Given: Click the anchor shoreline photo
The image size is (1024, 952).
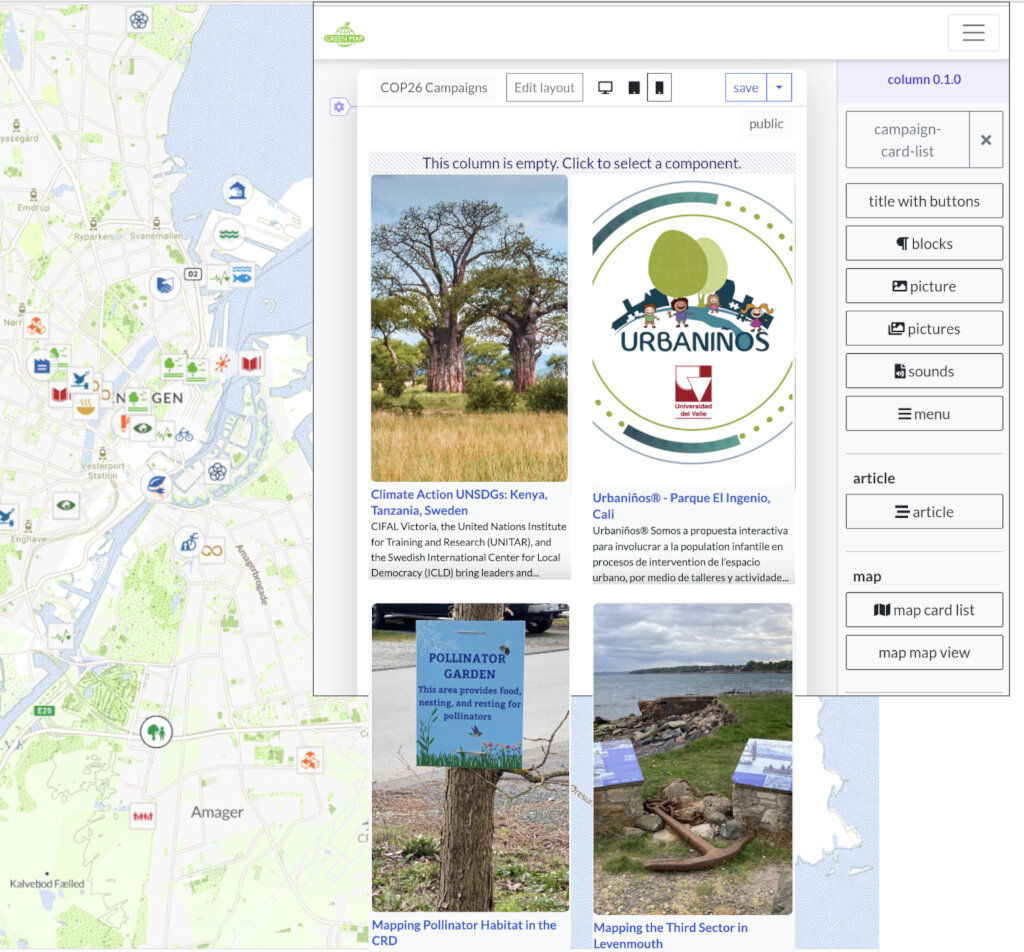Looking at the screenshot, I should point(693,759).
